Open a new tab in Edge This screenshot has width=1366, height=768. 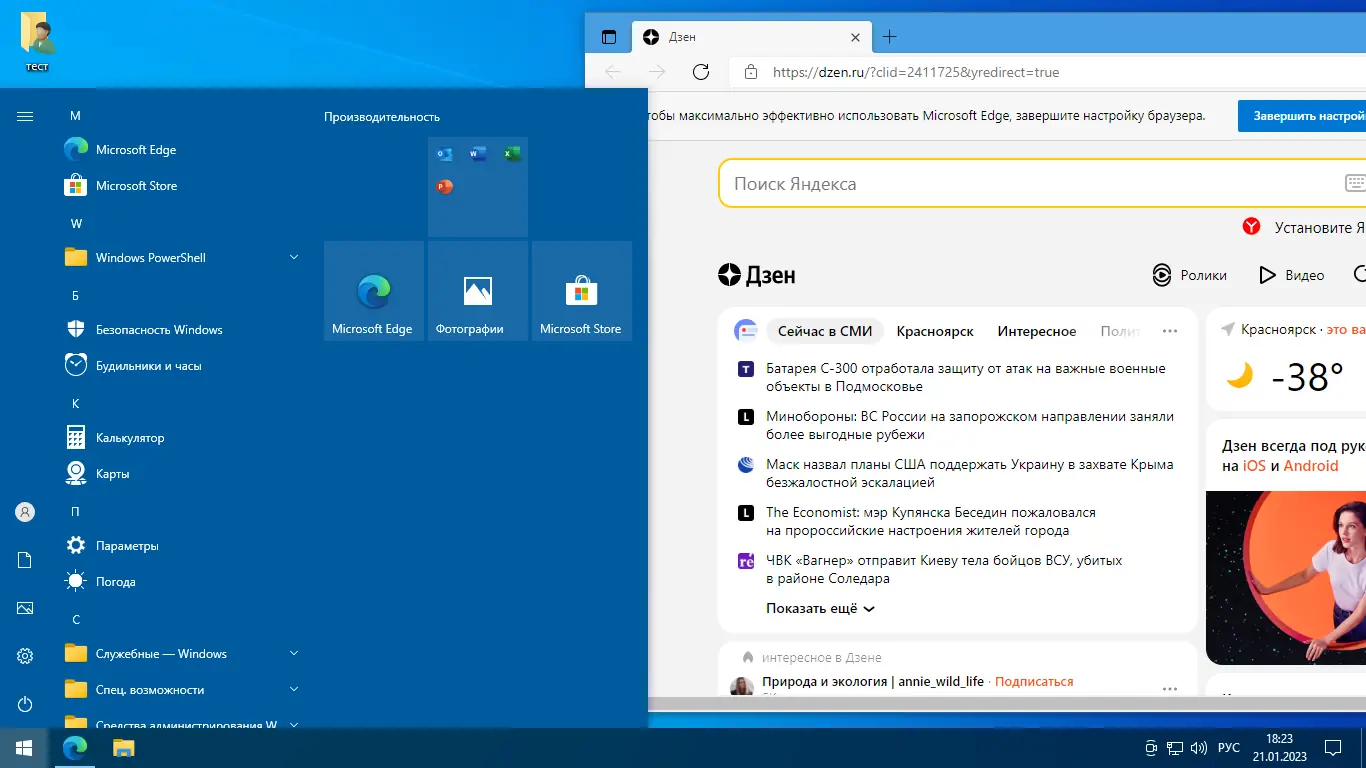pyautogui.click(x=889, y=37)
